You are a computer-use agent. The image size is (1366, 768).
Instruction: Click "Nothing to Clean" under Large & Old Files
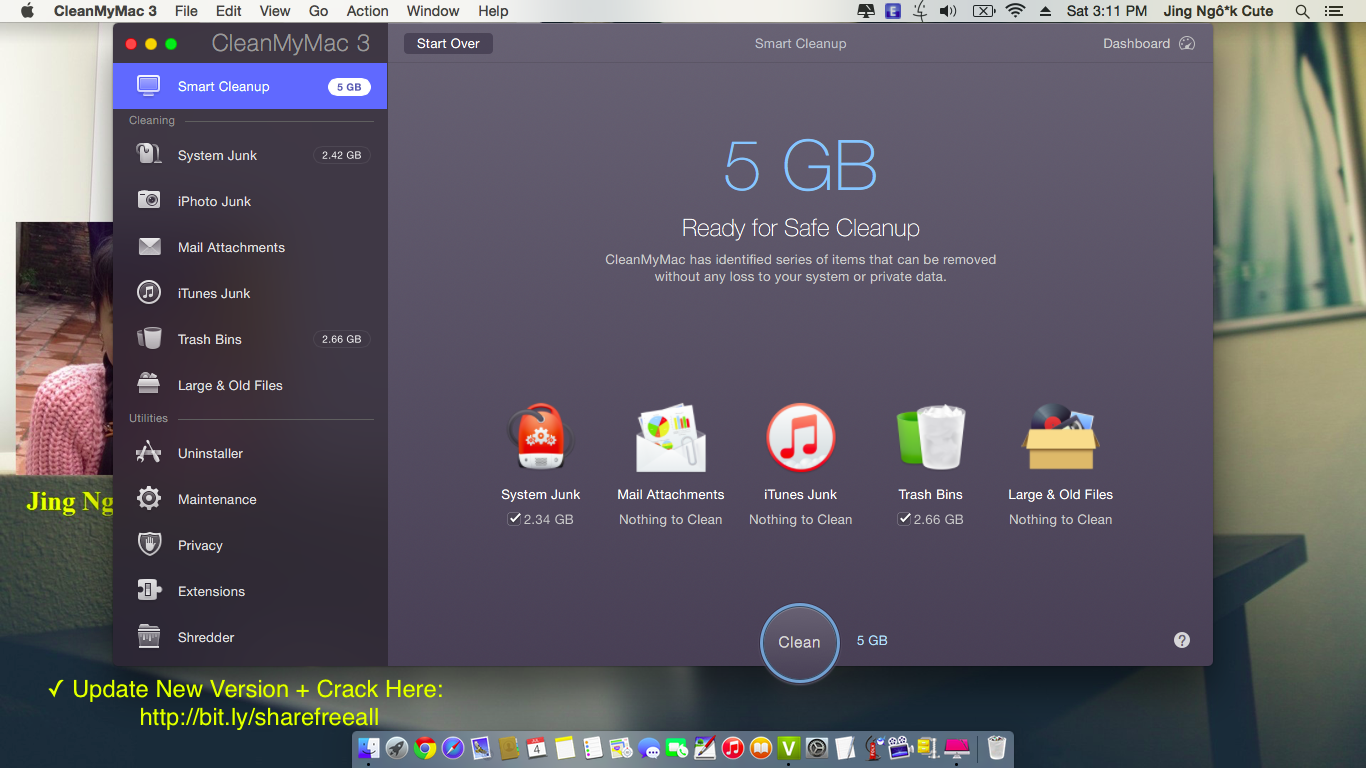pos(1060,519)
